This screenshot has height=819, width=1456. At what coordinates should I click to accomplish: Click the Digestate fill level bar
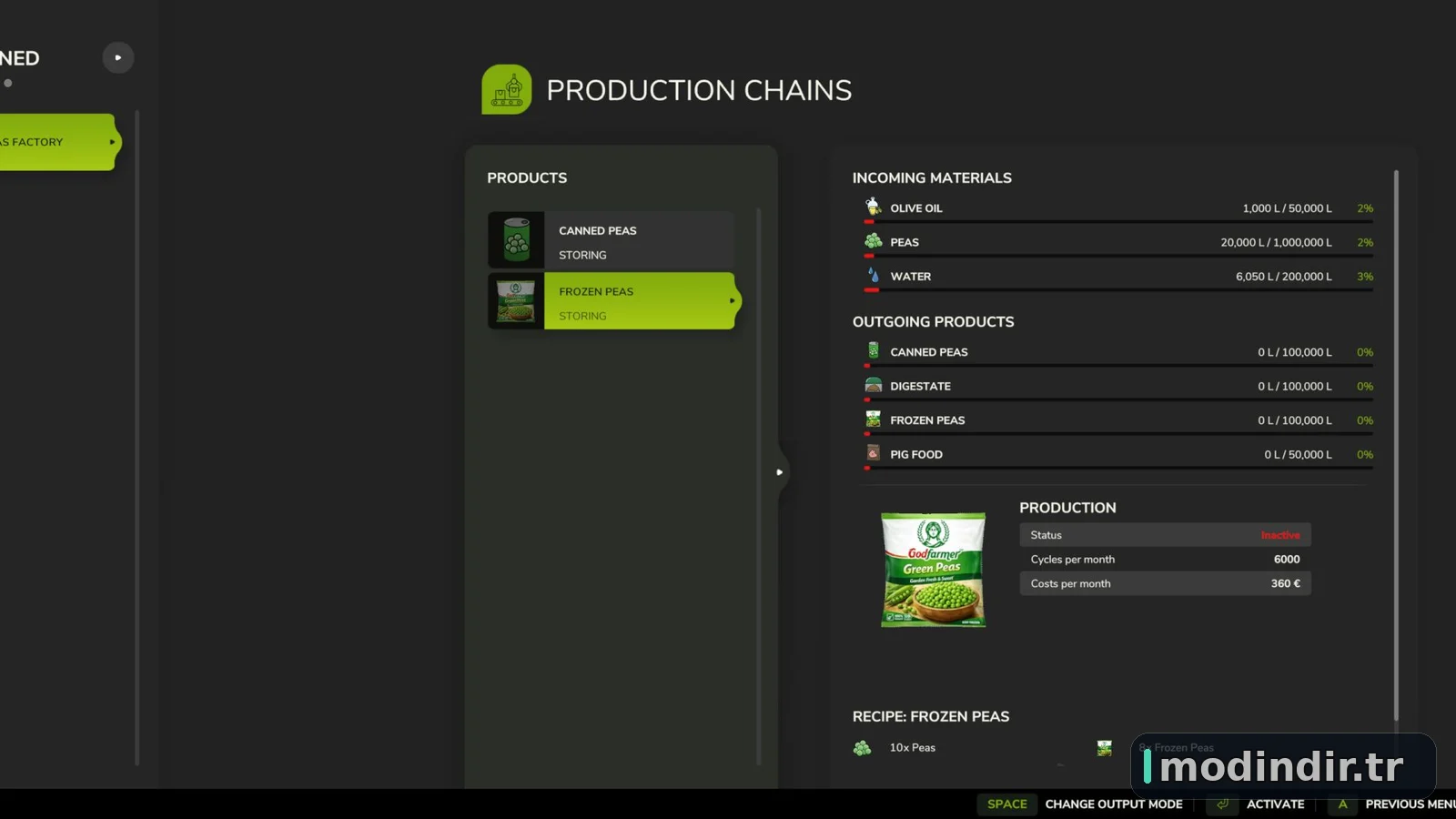coord(1118,399)
